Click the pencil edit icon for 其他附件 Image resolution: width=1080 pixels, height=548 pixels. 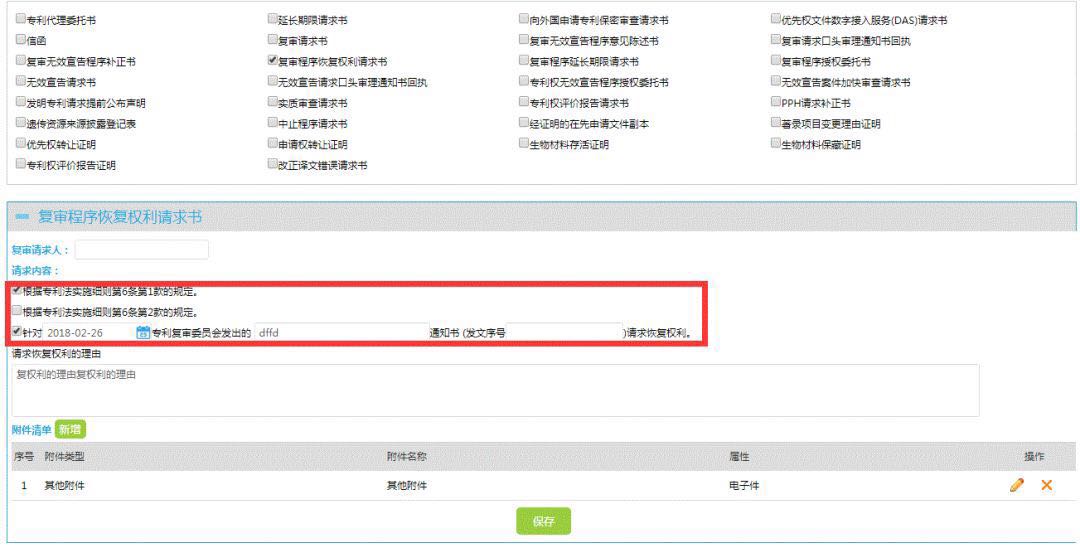[1017, 485]
